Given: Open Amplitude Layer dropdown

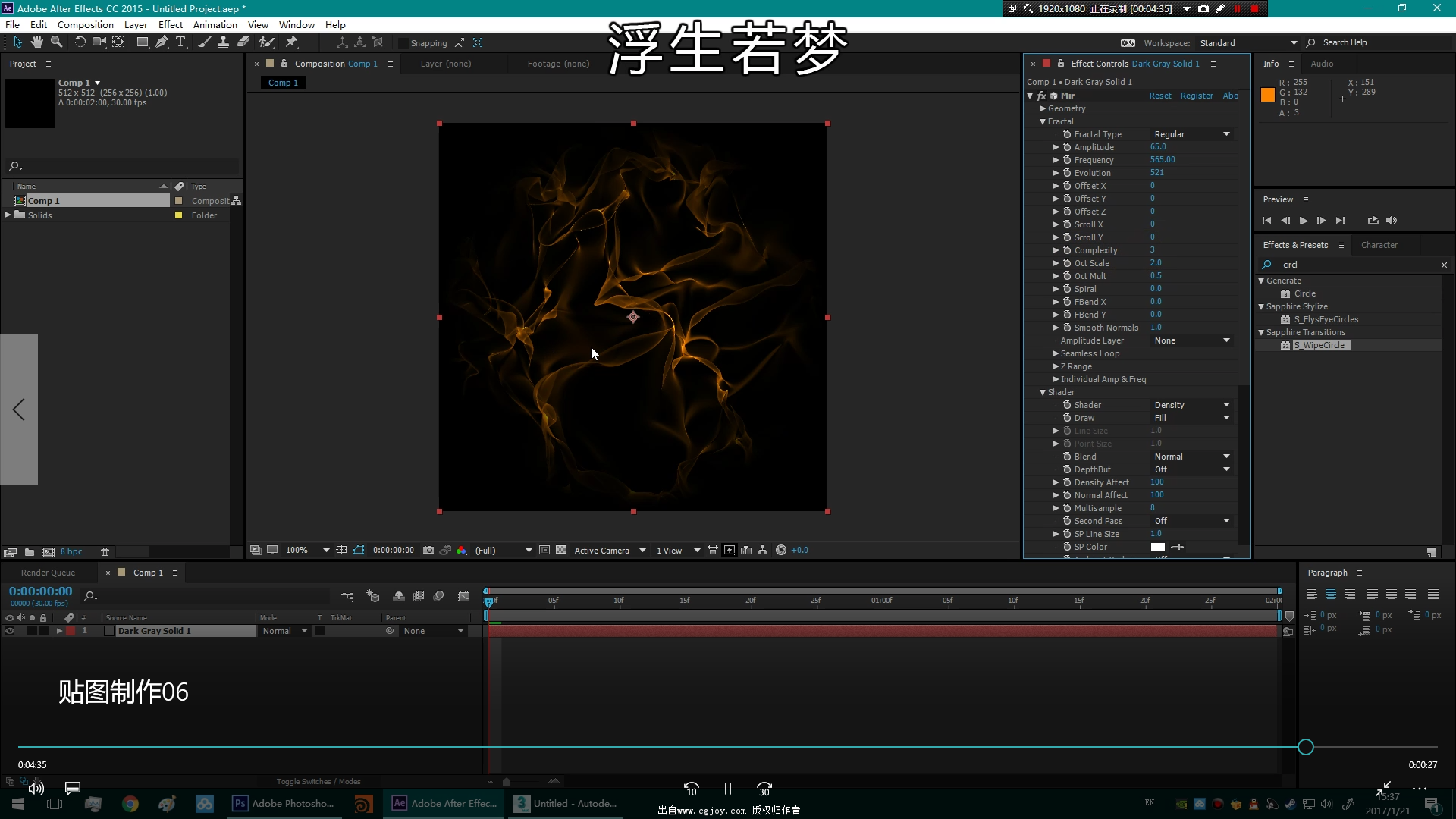Looking at the screenshot, I should point(1192,341).
